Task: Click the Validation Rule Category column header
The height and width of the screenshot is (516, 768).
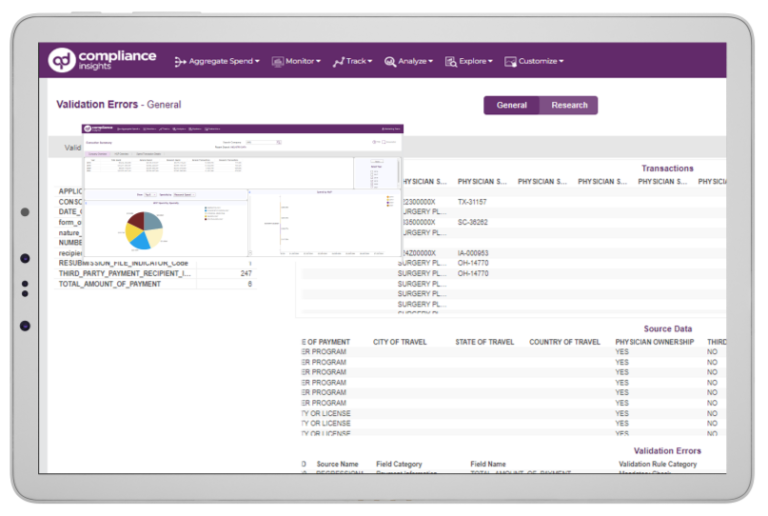Action: 657,464
